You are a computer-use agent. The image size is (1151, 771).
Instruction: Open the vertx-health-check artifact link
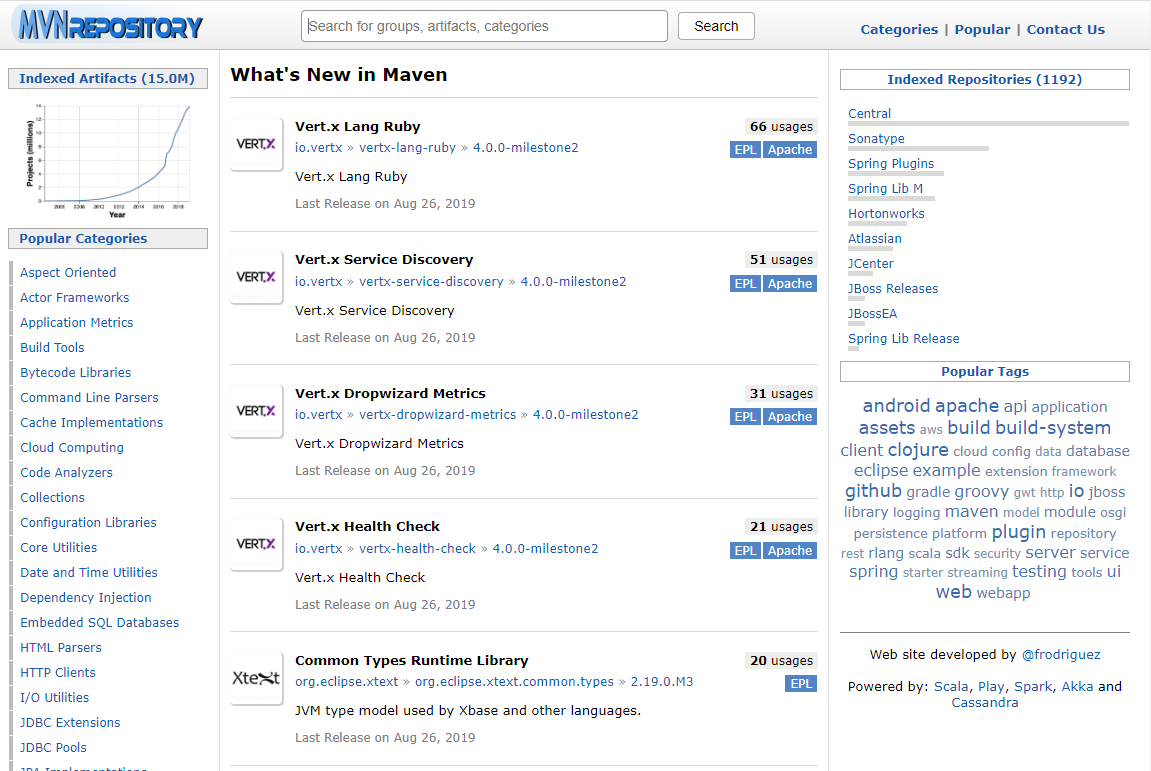(417, 549)
